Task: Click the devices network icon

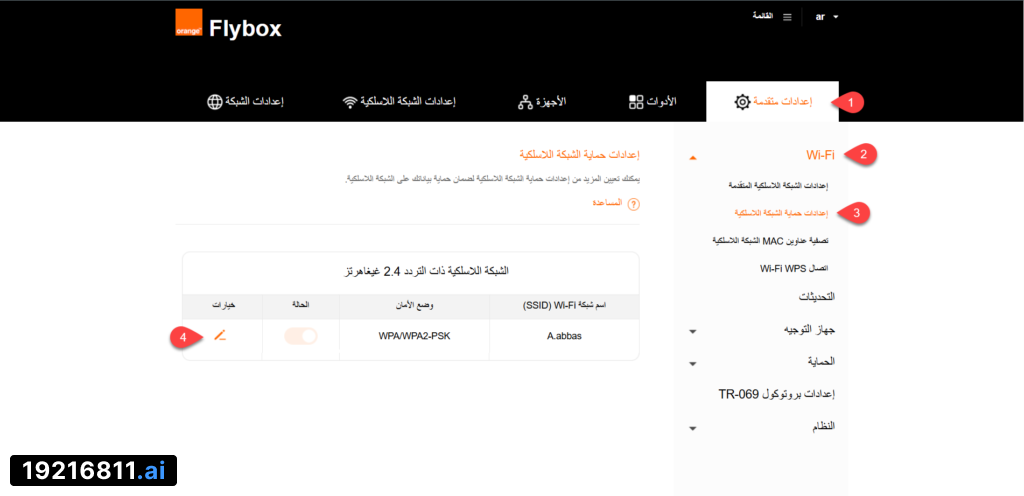Action: pyautogui.click(x=526, y=102)
